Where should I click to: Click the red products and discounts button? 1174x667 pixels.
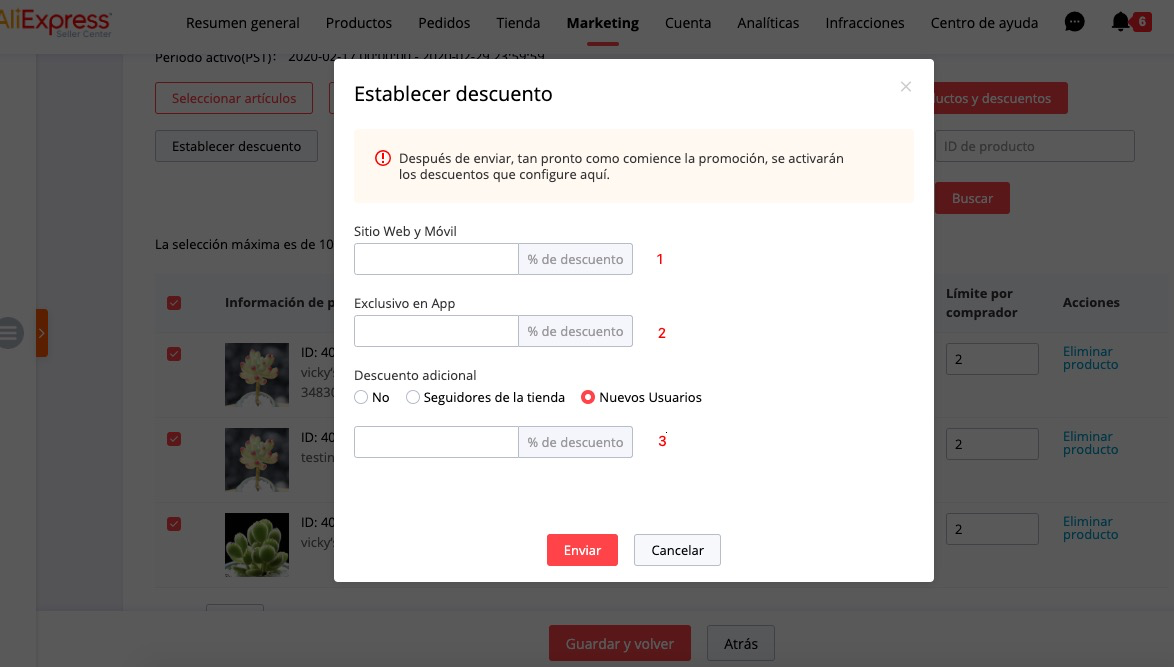[x=1000, y=98]
